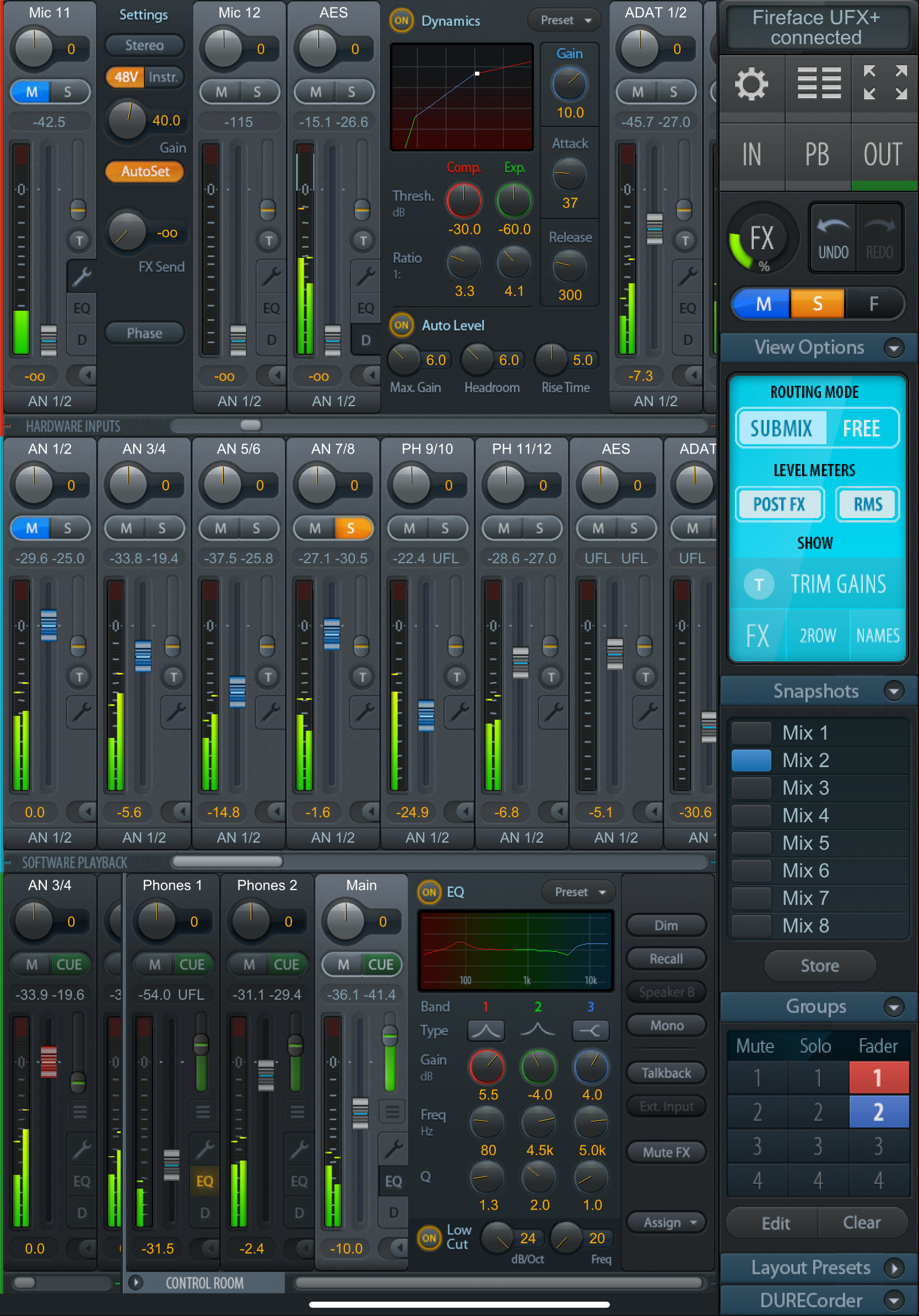Toggle the Dynamics ON button
The image size is (919, 1316).
[401, 20]
